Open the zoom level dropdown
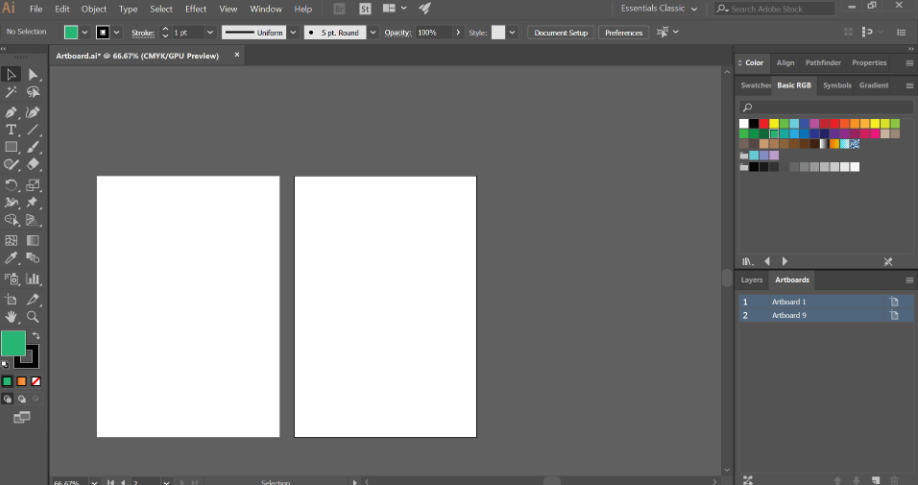918x485 pixels. click(94, 482)
